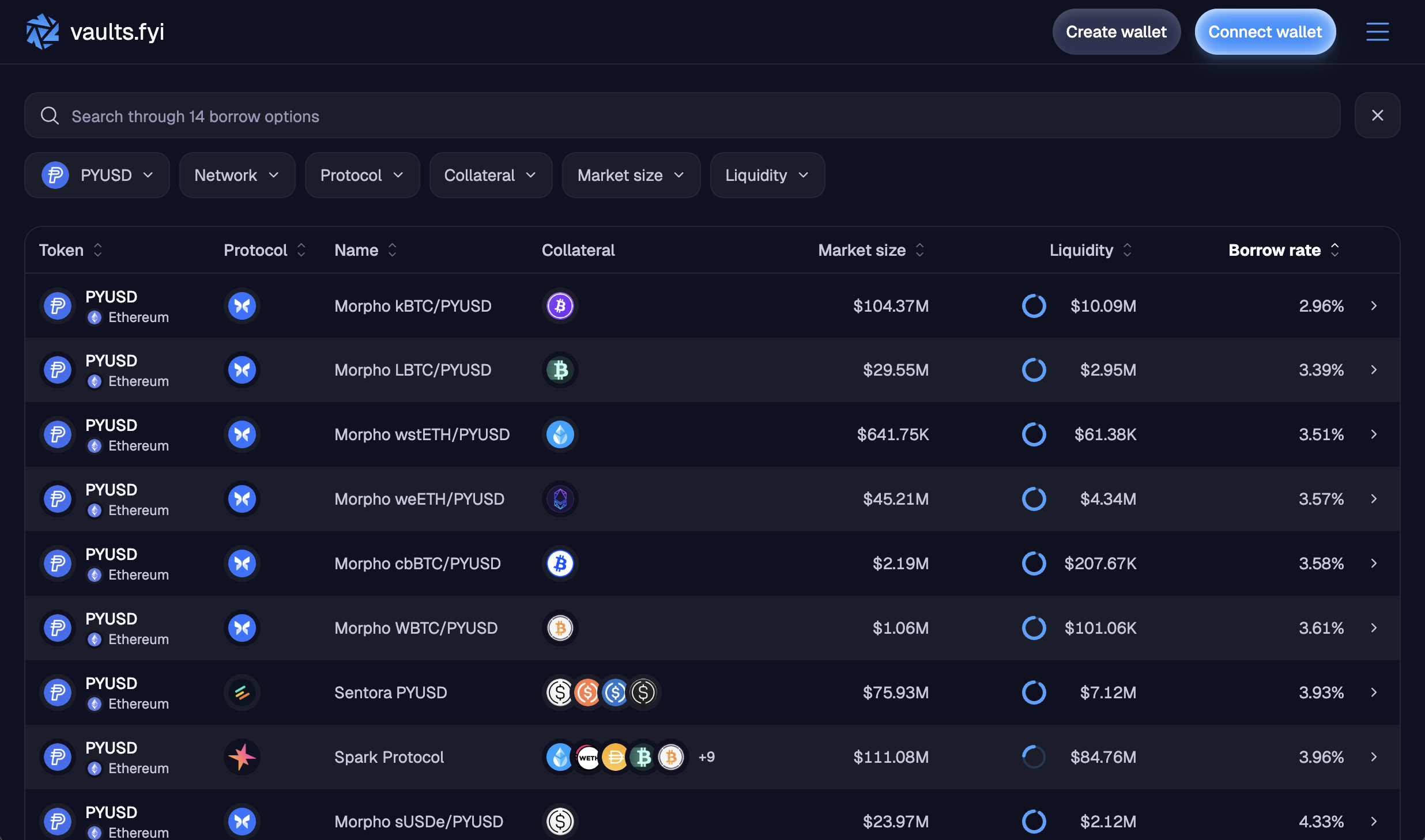Open the Network filter dropdown
This screenshot has width=1425, height=840.
click(x=237, y=175)
